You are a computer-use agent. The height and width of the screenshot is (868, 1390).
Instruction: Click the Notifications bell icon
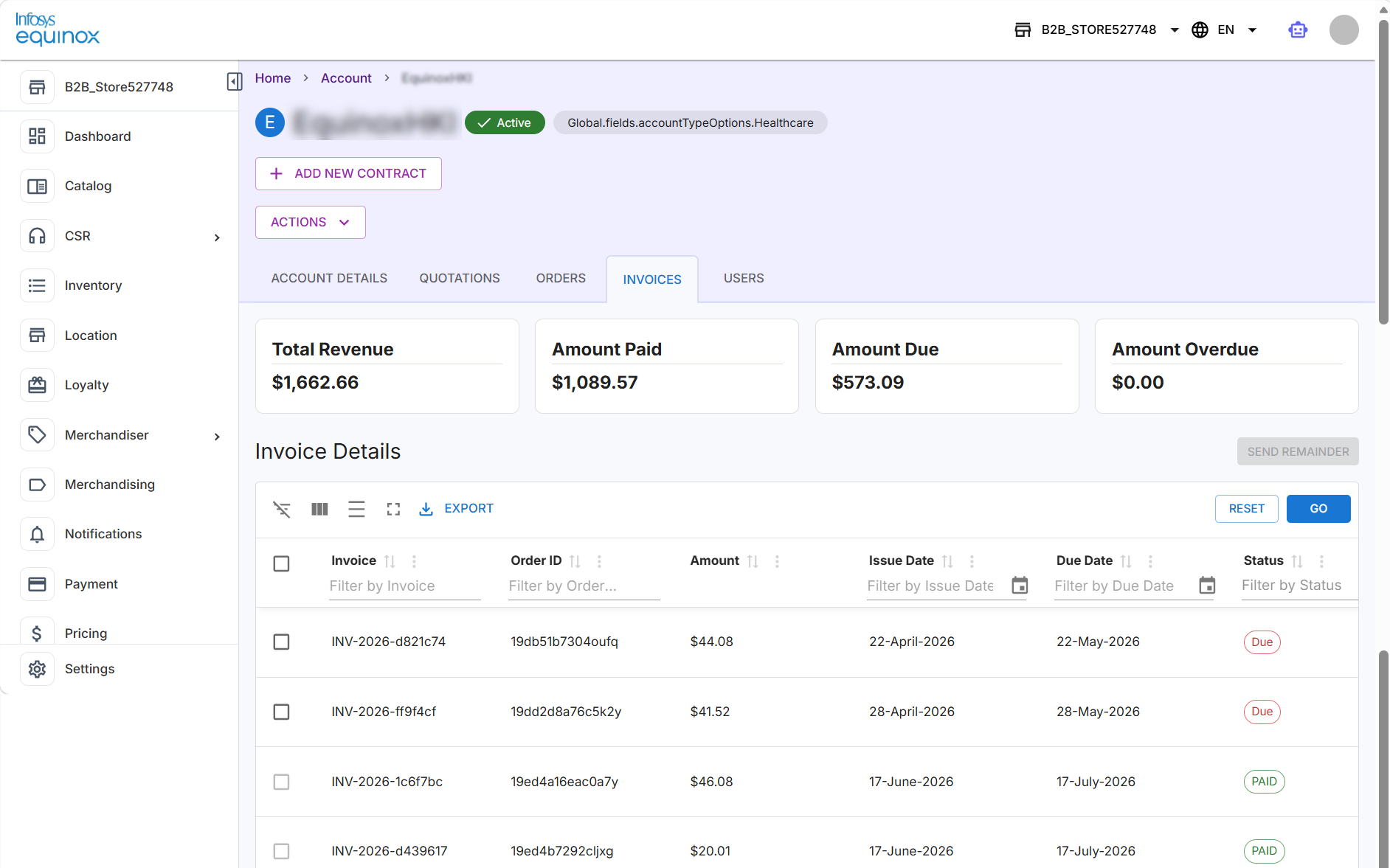click(x=37, y=534)
